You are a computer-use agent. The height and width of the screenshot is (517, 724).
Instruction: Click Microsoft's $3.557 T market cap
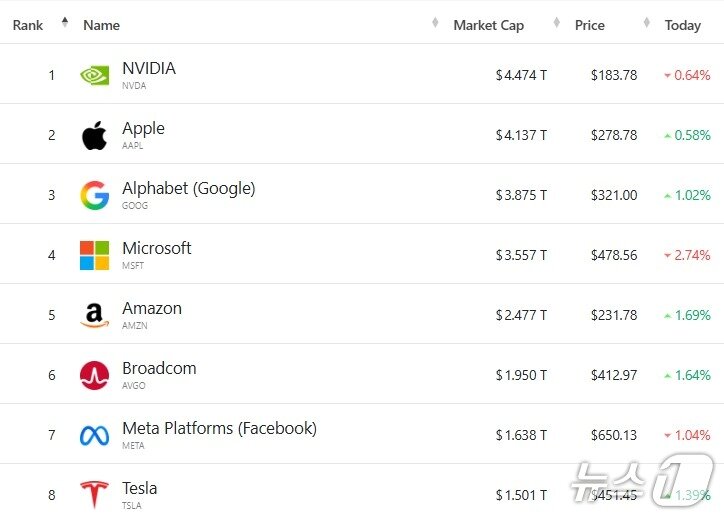click(x=521, y=255)
